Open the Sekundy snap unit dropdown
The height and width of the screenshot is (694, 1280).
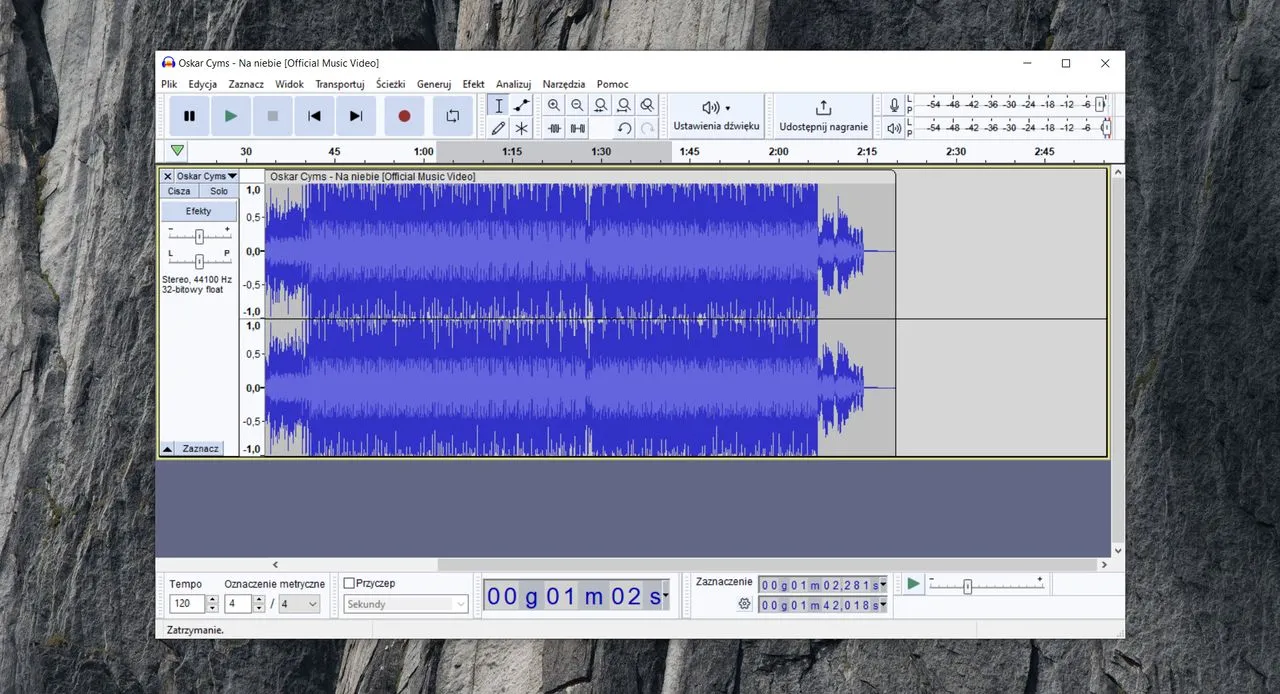405,604
